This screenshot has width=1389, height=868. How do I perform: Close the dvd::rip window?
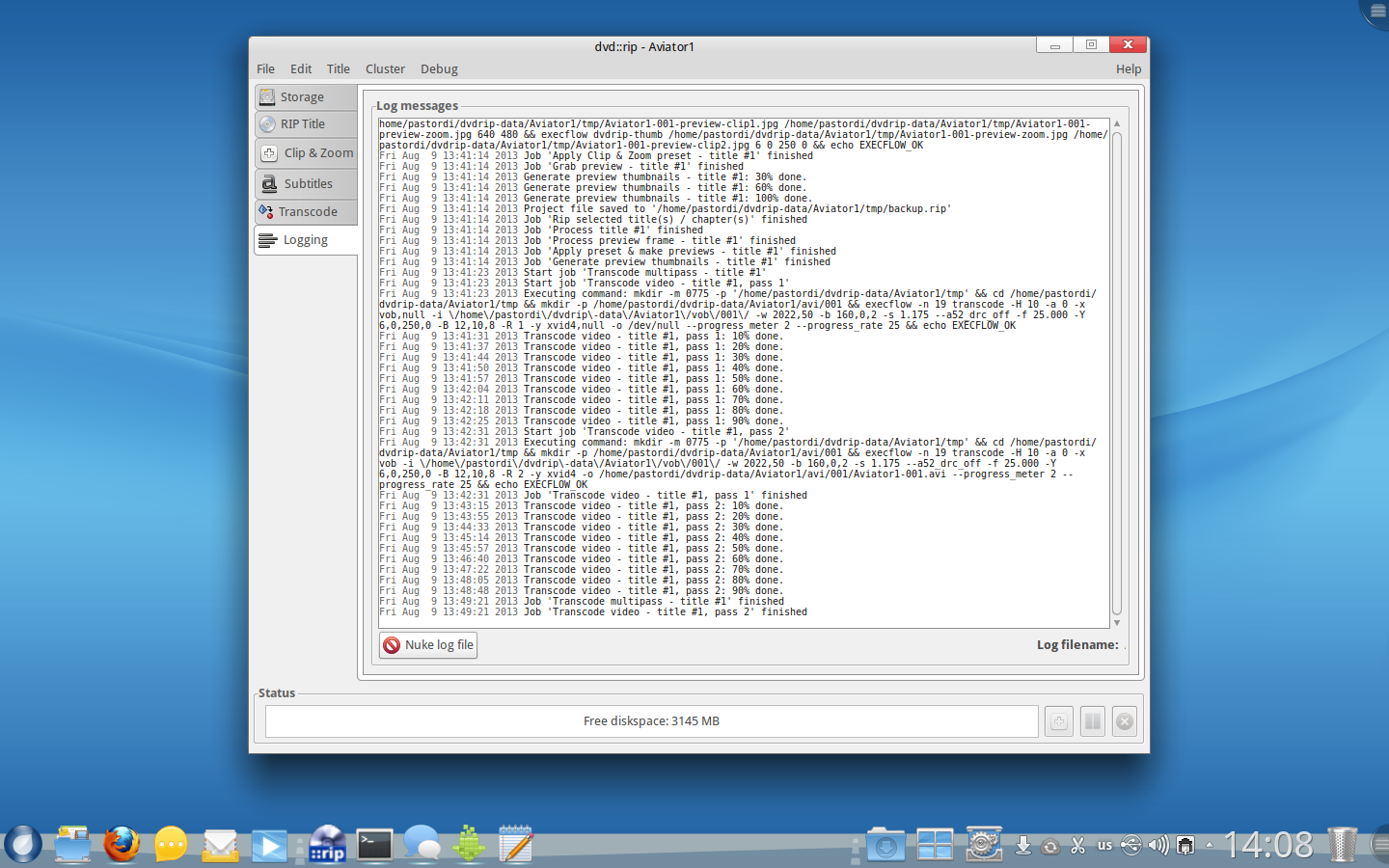(x=1128, y=45)
